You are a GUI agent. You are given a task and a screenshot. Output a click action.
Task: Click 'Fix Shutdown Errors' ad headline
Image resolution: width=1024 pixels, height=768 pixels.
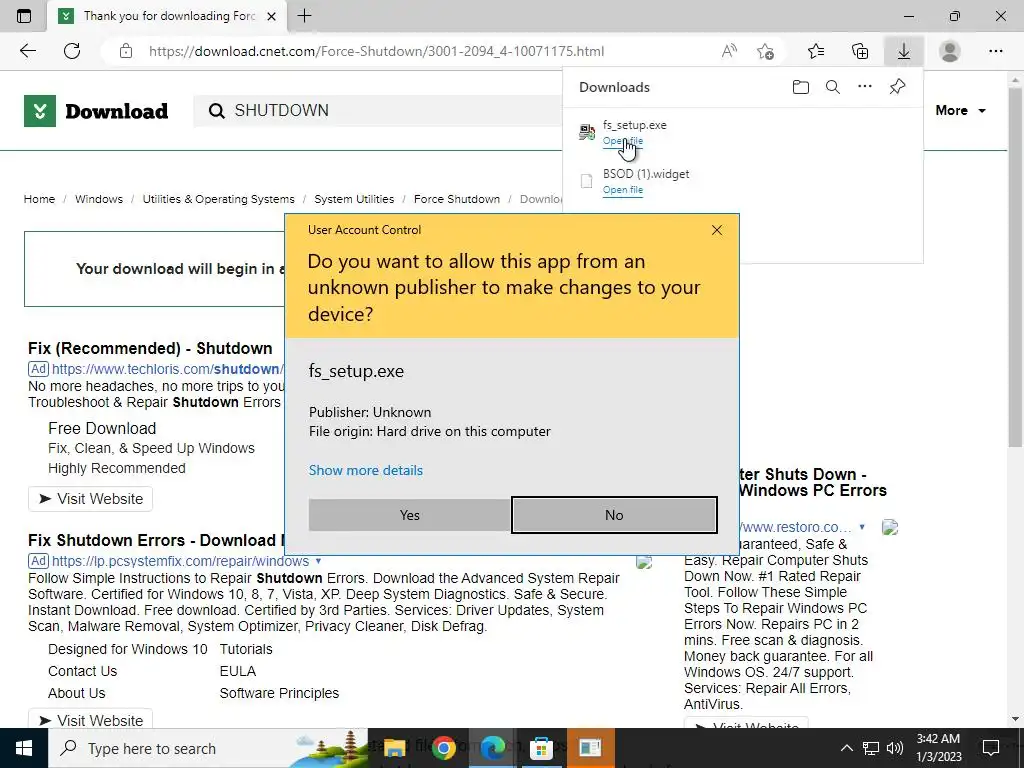coord(157,540)
